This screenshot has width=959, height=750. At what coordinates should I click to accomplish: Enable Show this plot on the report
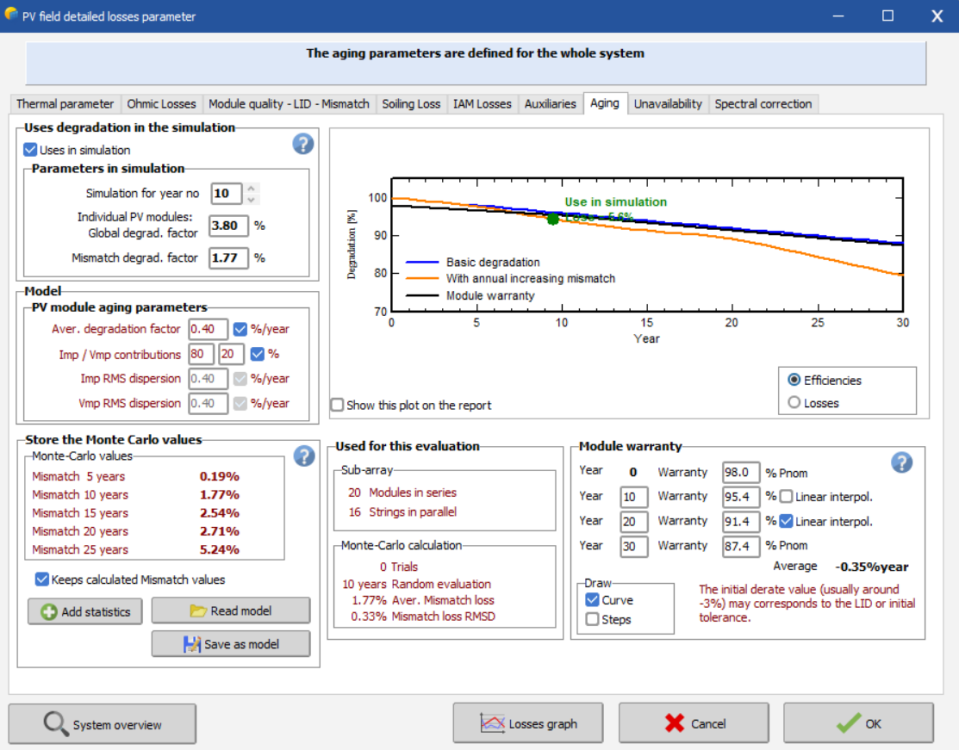pyautogui.click(x=338, y=405)
